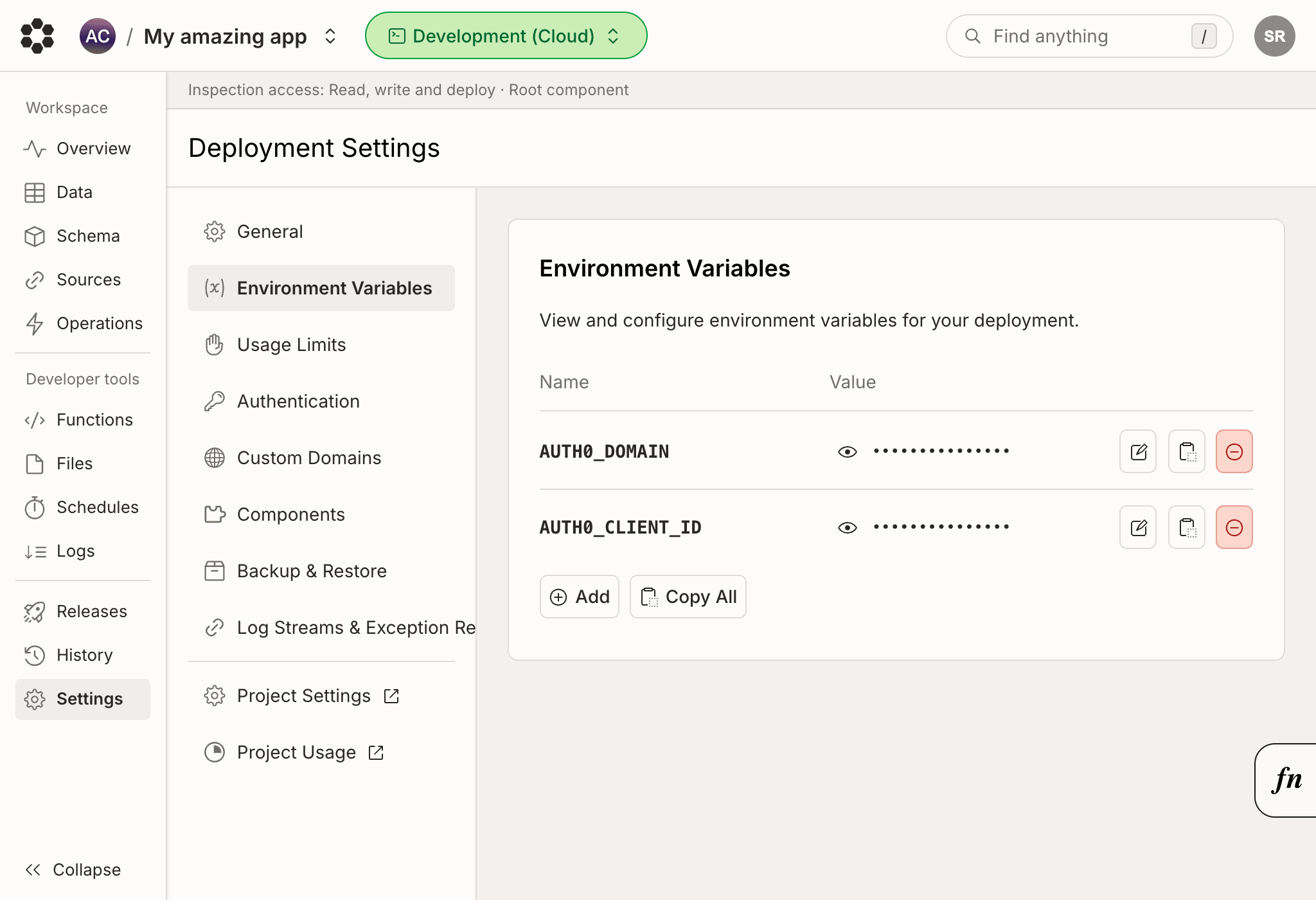Open the Backup & Restore settings
The width and height of the screenshot is (1316, 900).
pyautogui.click(x=321, y=571)
